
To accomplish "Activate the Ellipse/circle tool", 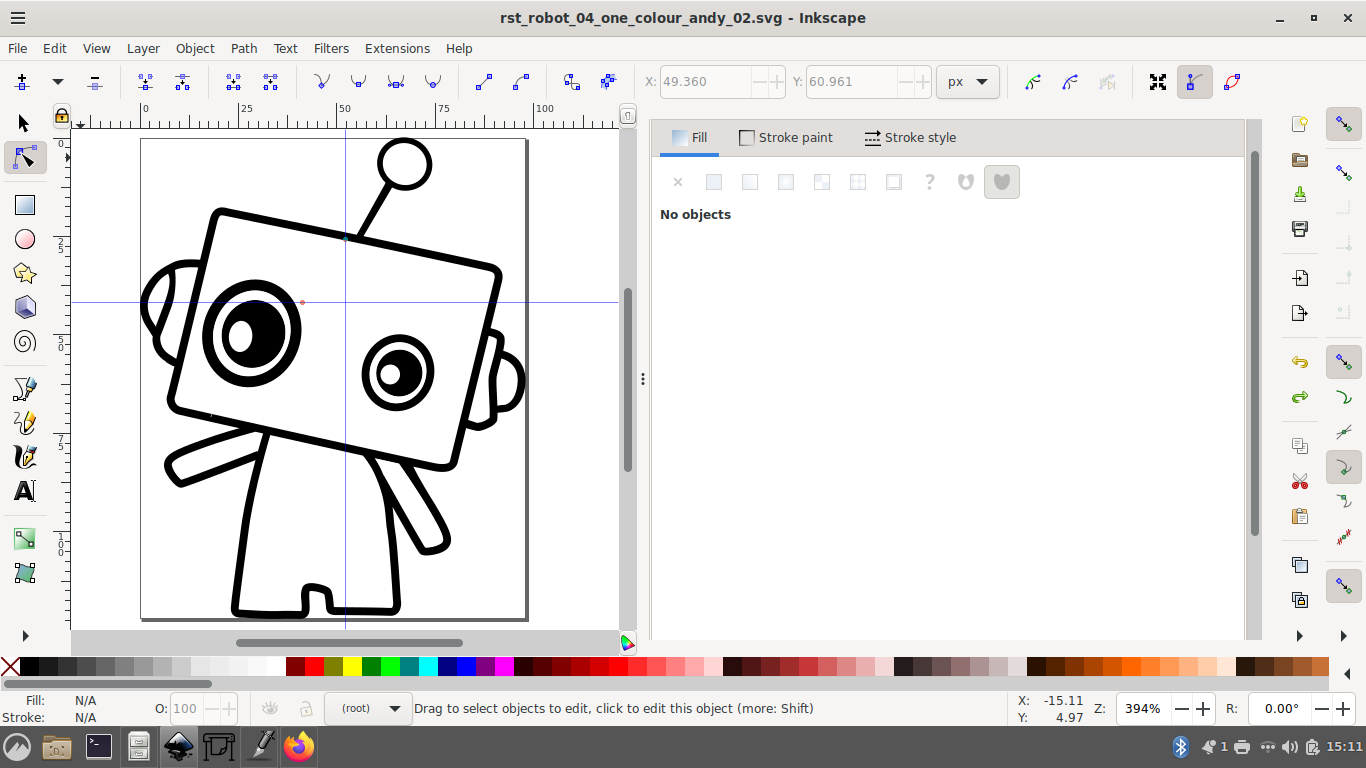I will click(24, 238).
